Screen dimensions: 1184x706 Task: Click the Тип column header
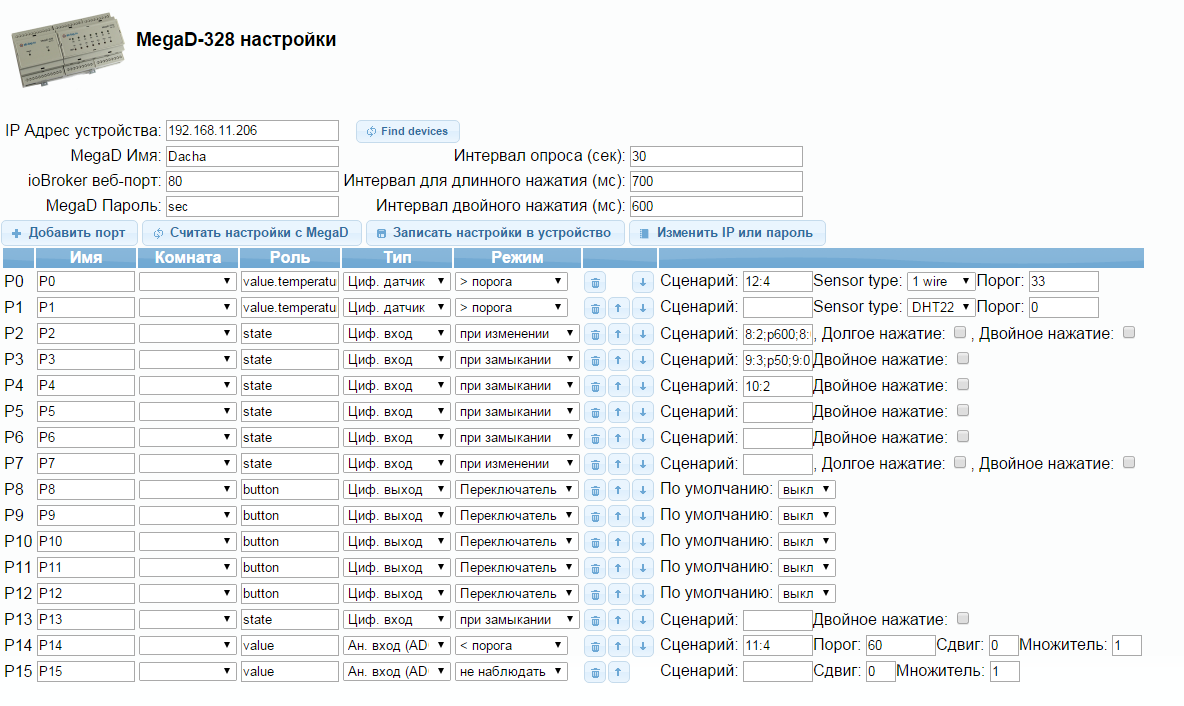(397, 257)
